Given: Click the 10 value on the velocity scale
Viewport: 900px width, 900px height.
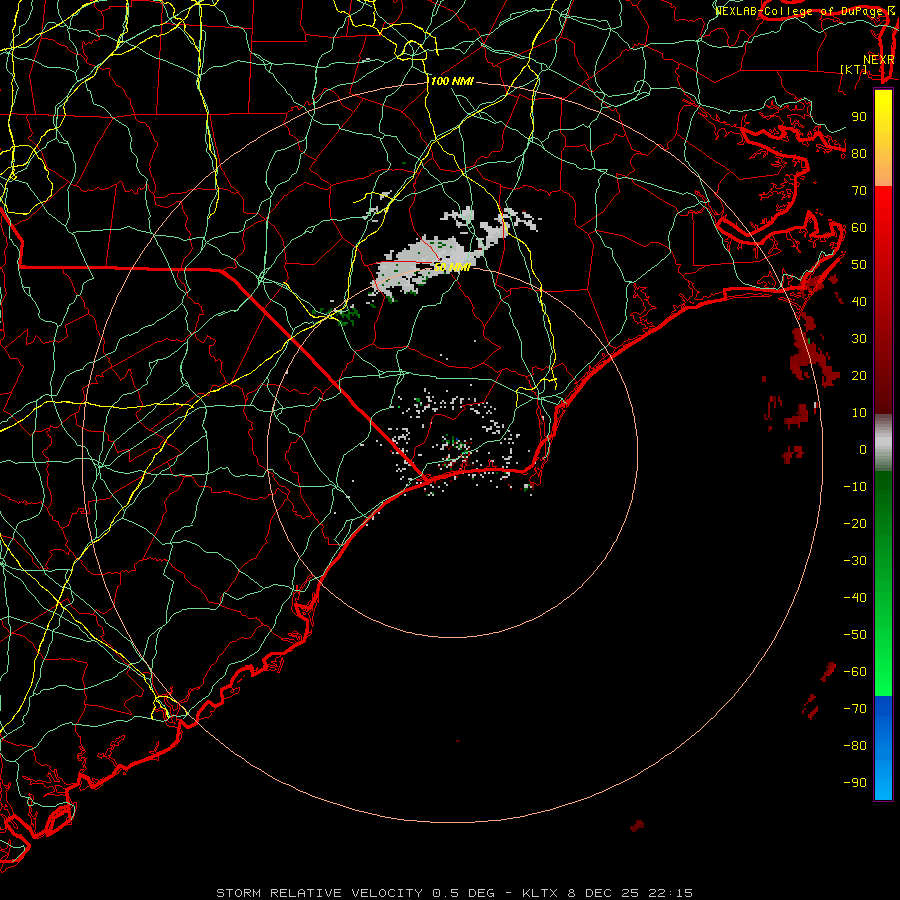Looking at the screenshot, I should tap(859, 413).
